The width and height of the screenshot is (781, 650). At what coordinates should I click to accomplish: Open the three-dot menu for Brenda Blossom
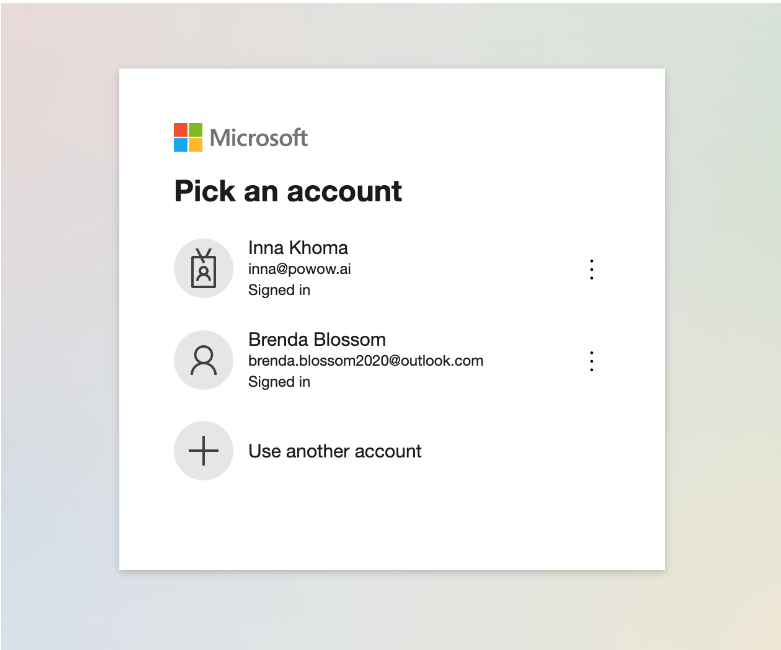591,361
